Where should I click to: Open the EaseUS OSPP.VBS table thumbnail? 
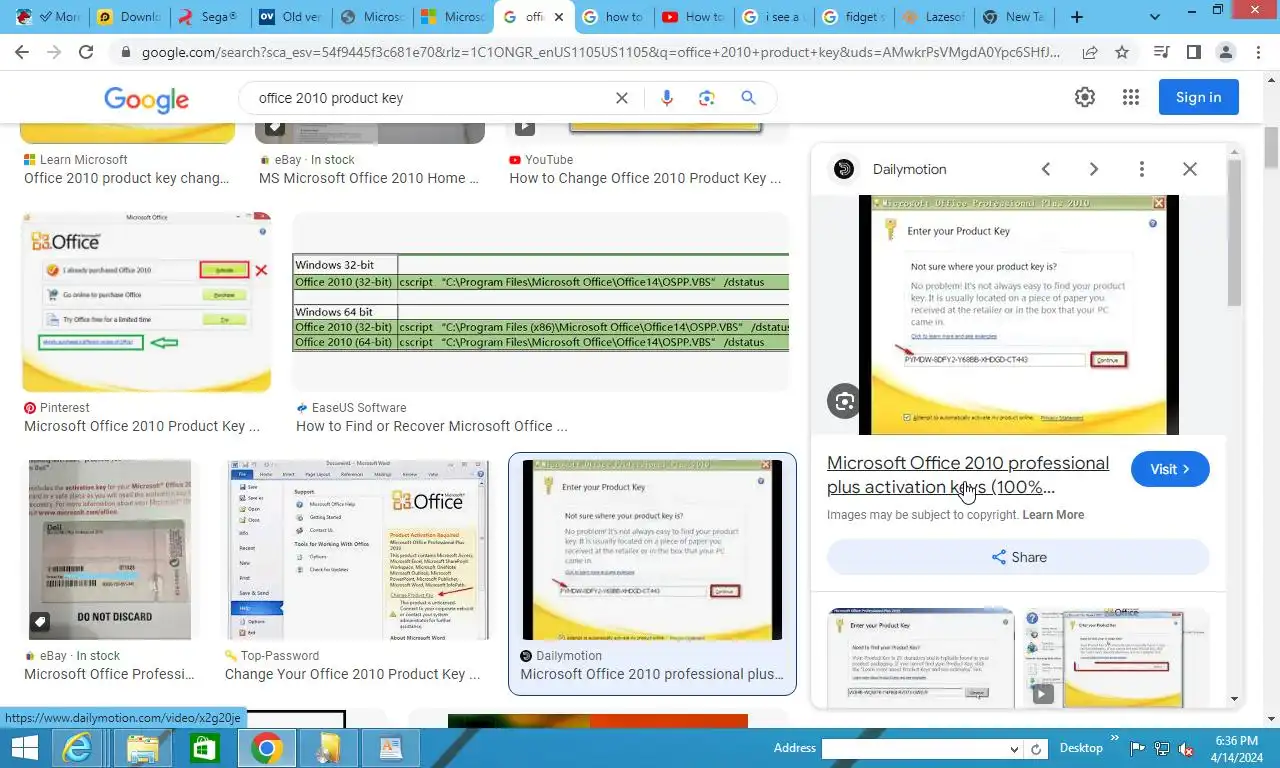click(x=540, y=302)
